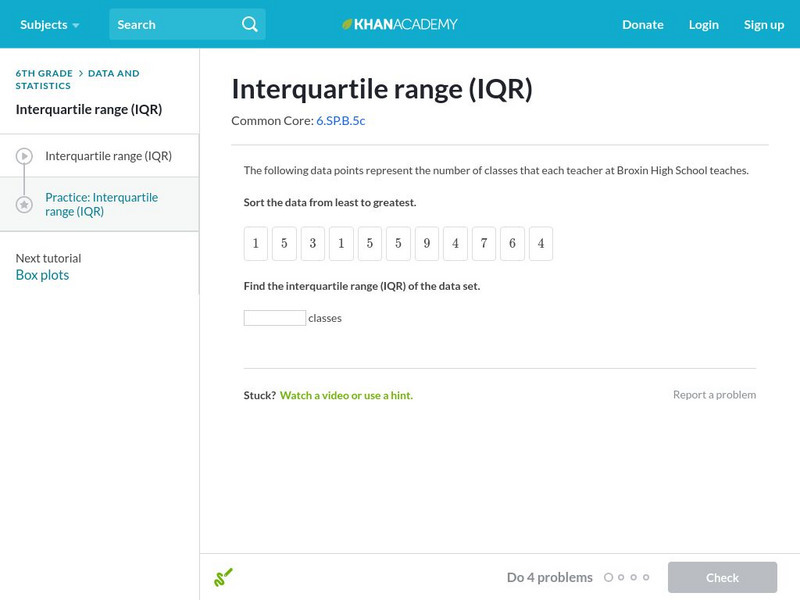Click the video play icon beside Interquartile range
Image resolution: width=800 pixels, height=600 pixels.
[x=24, y=156]
